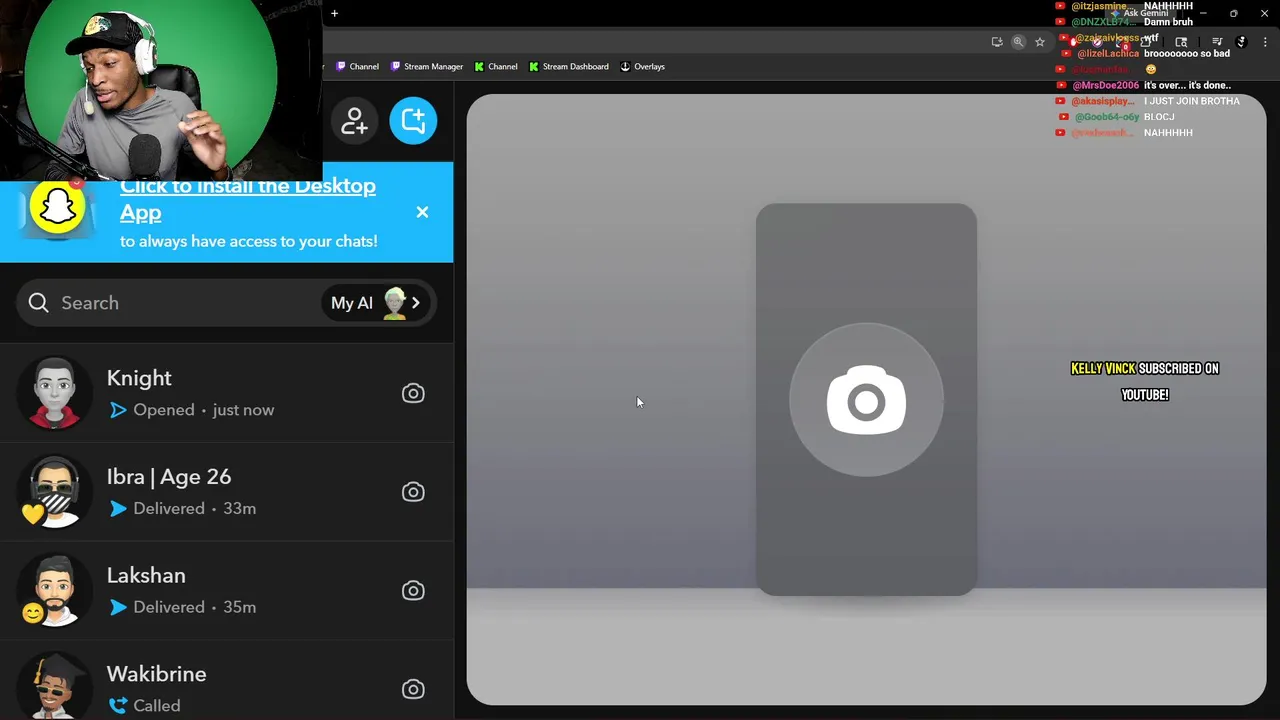Open the Wakibrine chat
1280x720 pixels.
(x=226, y=680)
